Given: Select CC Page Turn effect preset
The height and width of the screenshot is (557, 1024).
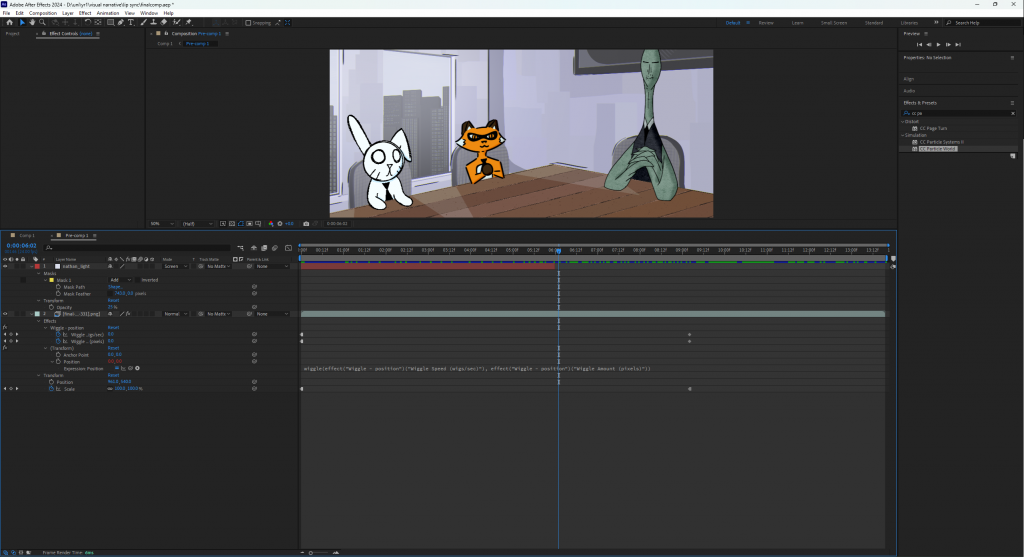Looking at the screenshot, I should point(933,128).
